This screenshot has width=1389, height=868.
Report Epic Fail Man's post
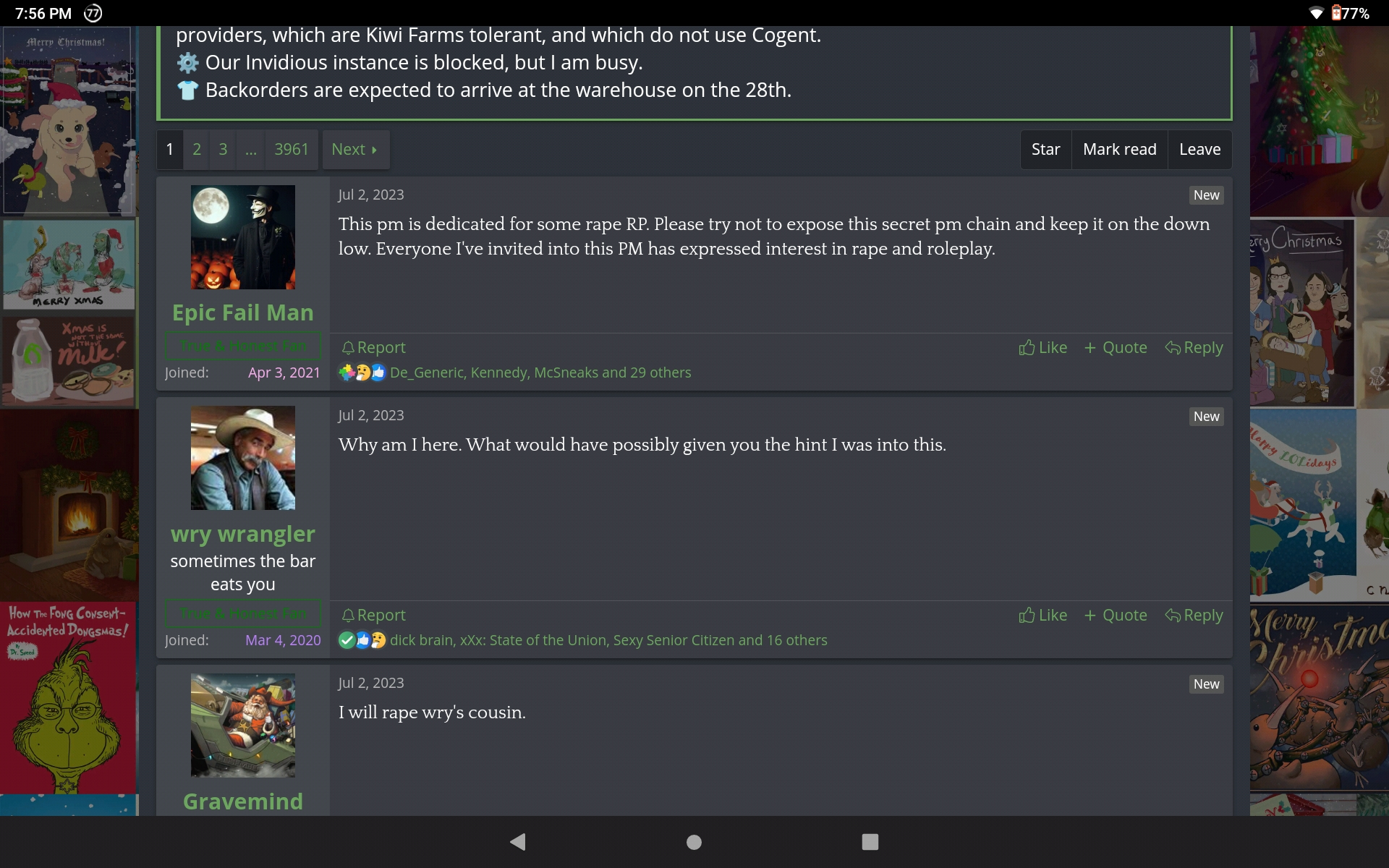[373, 348]
